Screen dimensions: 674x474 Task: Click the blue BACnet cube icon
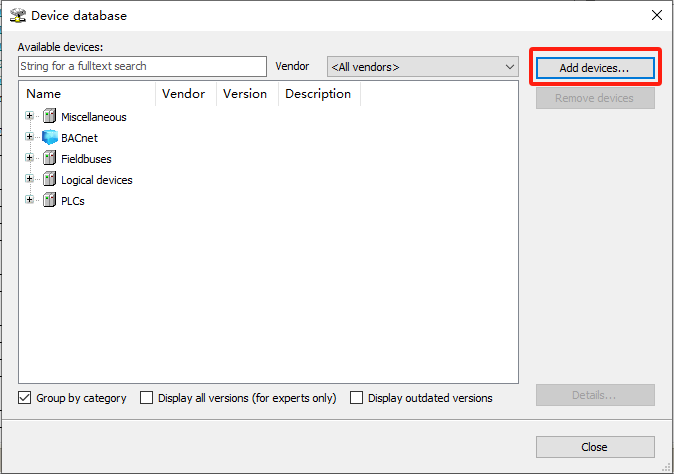coord(49,137)
